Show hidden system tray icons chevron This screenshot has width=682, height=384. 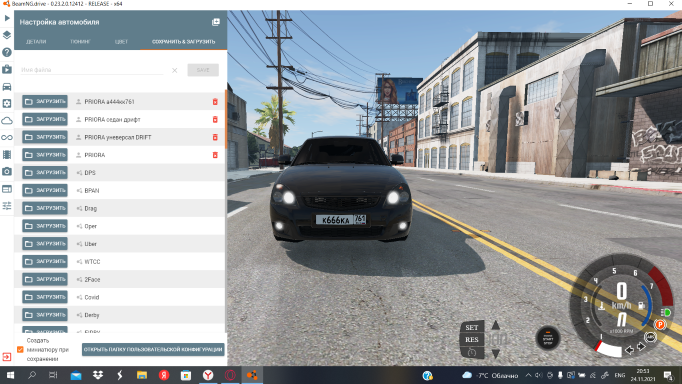[x=528, y=375]
